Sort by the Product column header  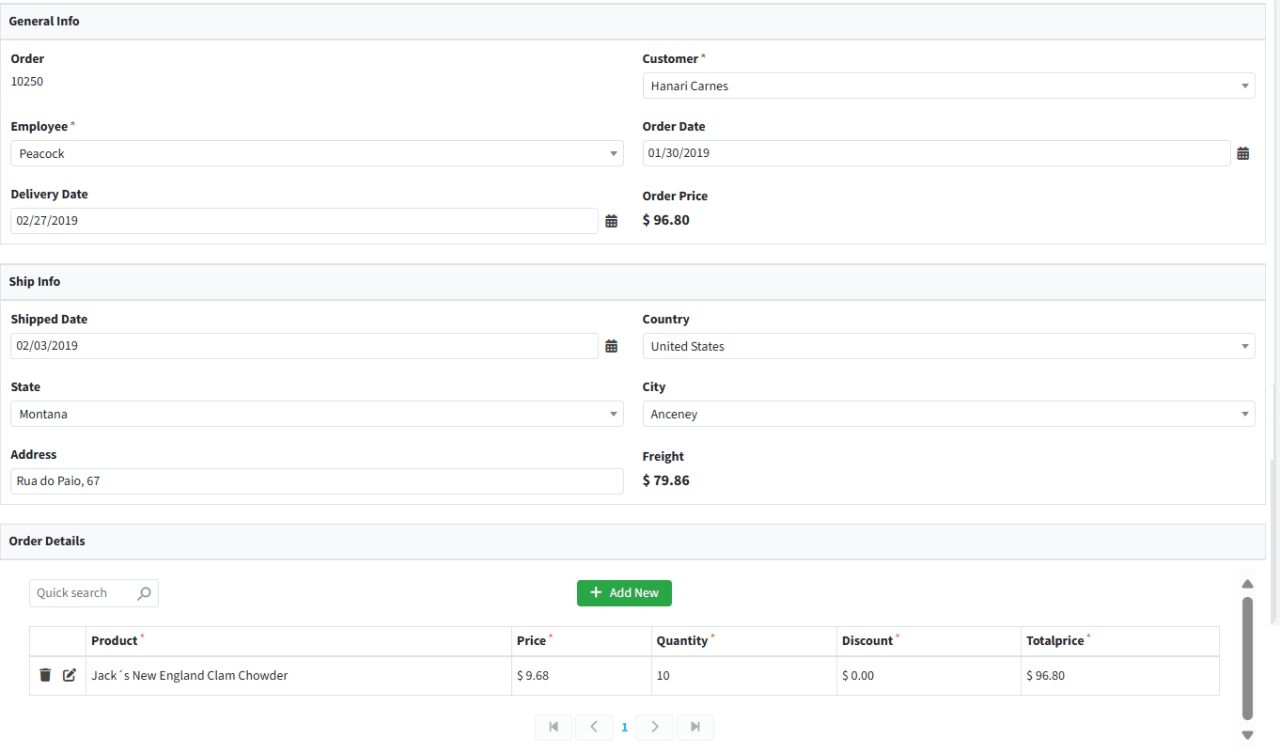tap(114, 641)
